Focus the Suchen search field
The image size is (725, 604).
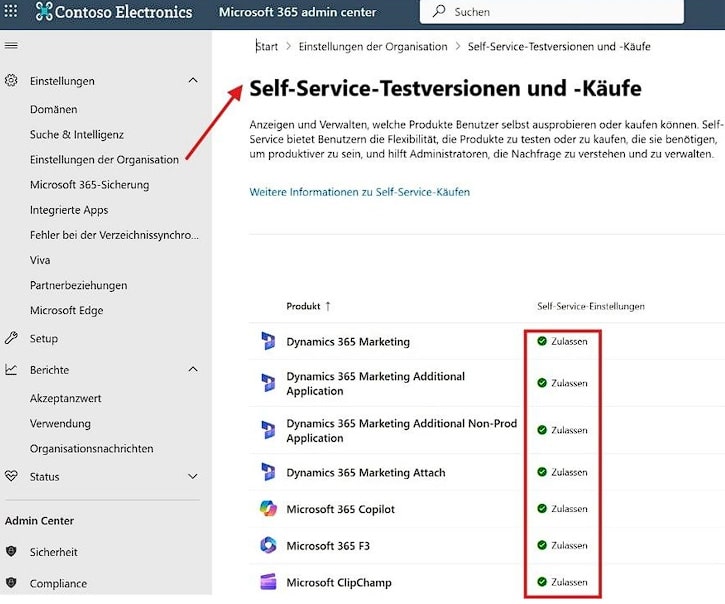552,12
